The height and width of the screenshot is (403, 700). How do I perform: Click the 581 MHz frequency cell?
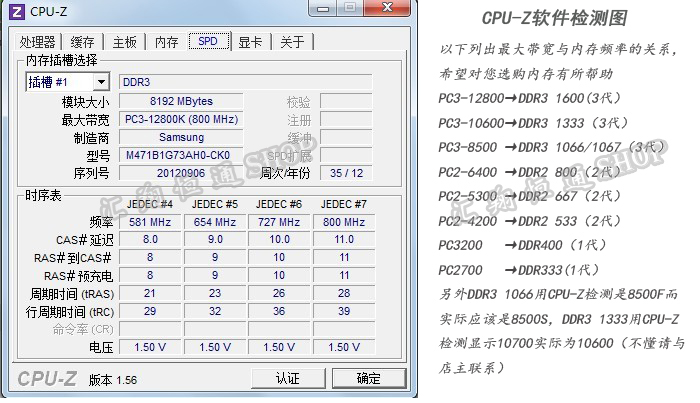pyautogui.click(x=150, y=222)
